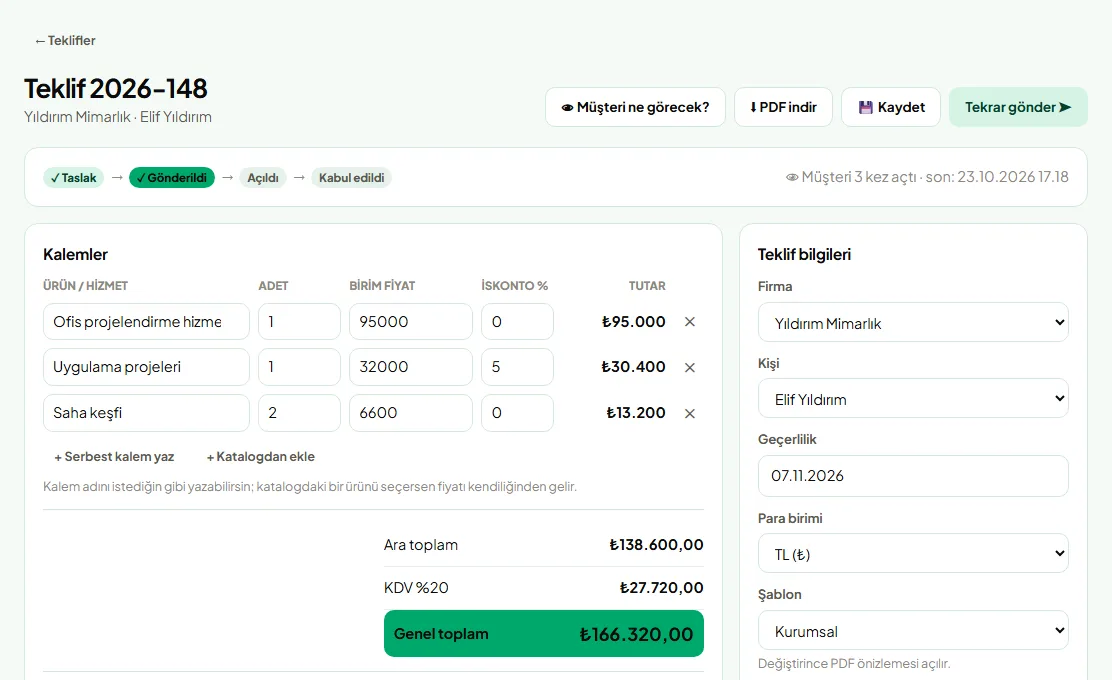The height and width of the screenshot is (680, 1112).
Task: Open the Firma dropdown Yıldırım Mimarlık
Action: 913,323
